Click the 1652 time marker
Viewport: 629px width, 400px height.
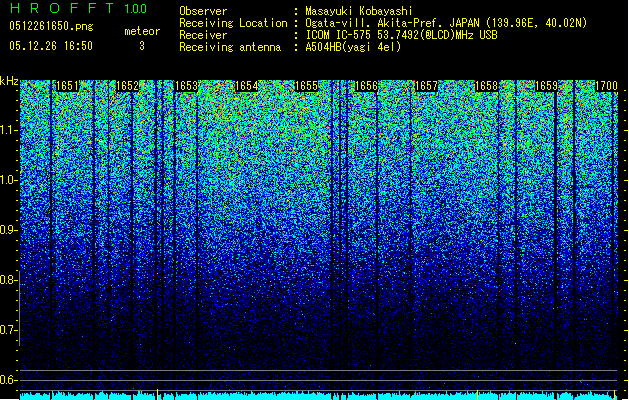tap(127, 86)
